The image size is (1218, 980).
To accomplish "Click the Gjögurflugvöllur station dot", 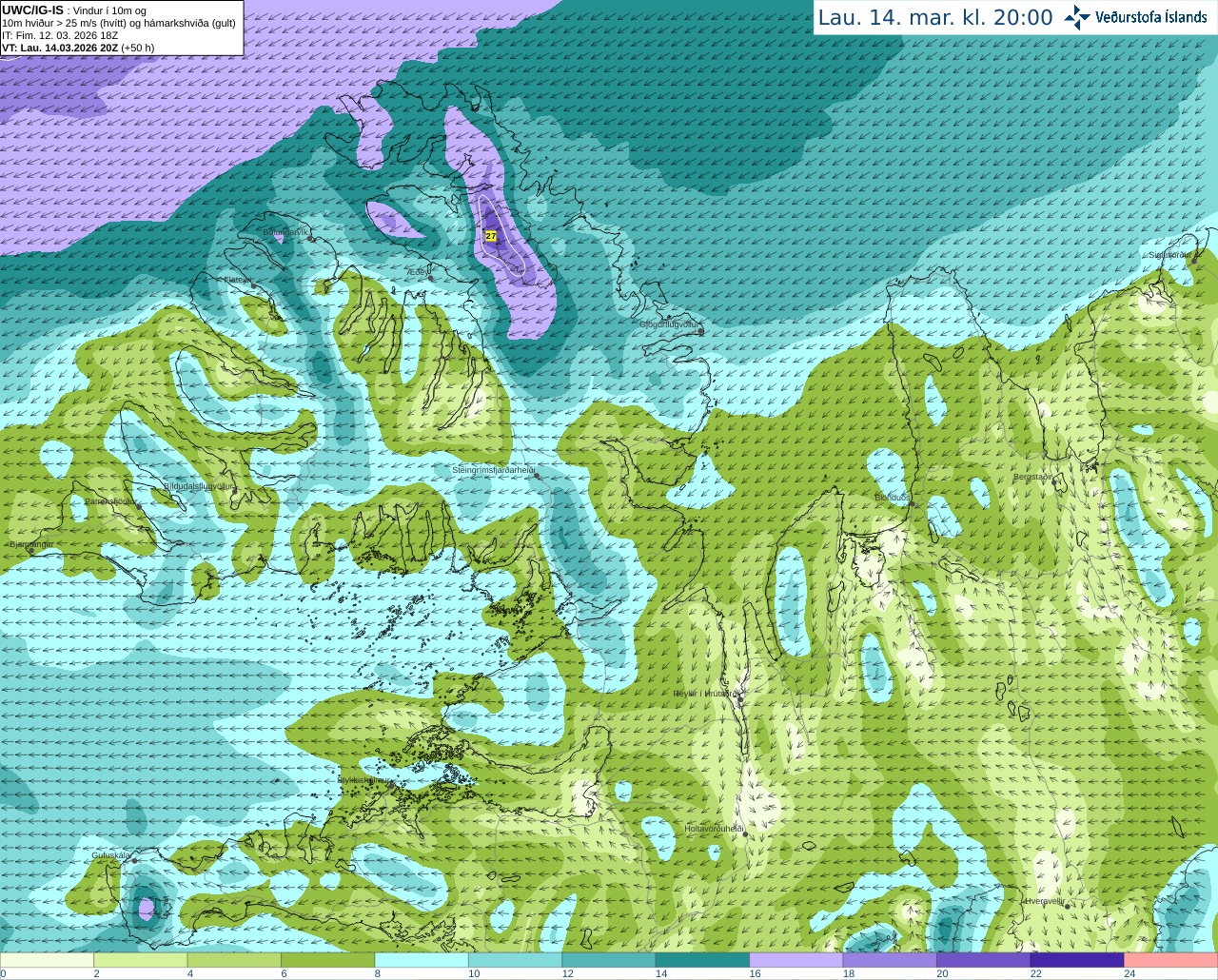I will click(700, 330).
